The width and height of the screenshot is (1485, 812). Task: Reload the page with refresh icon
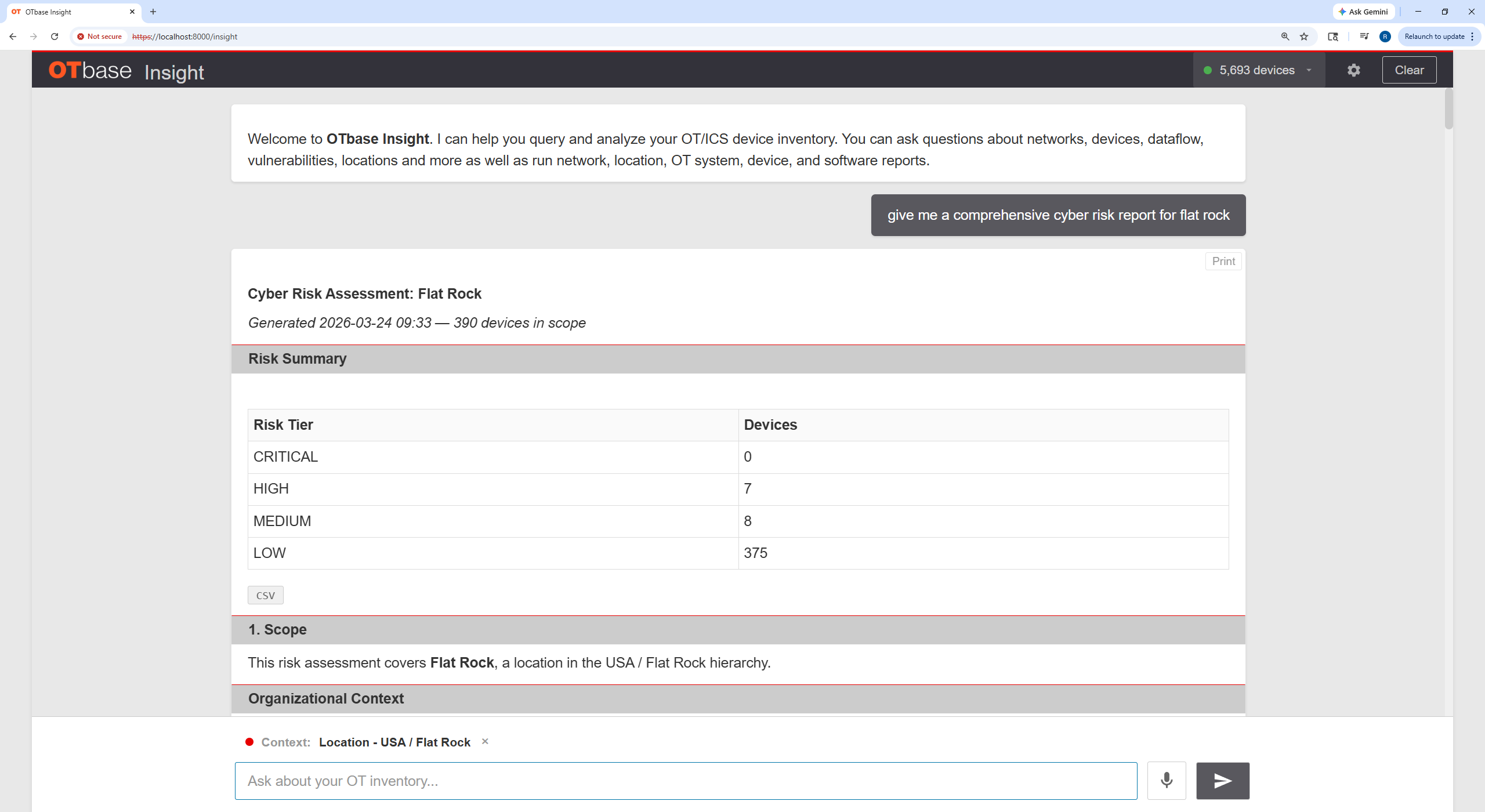tap(55, 37)
